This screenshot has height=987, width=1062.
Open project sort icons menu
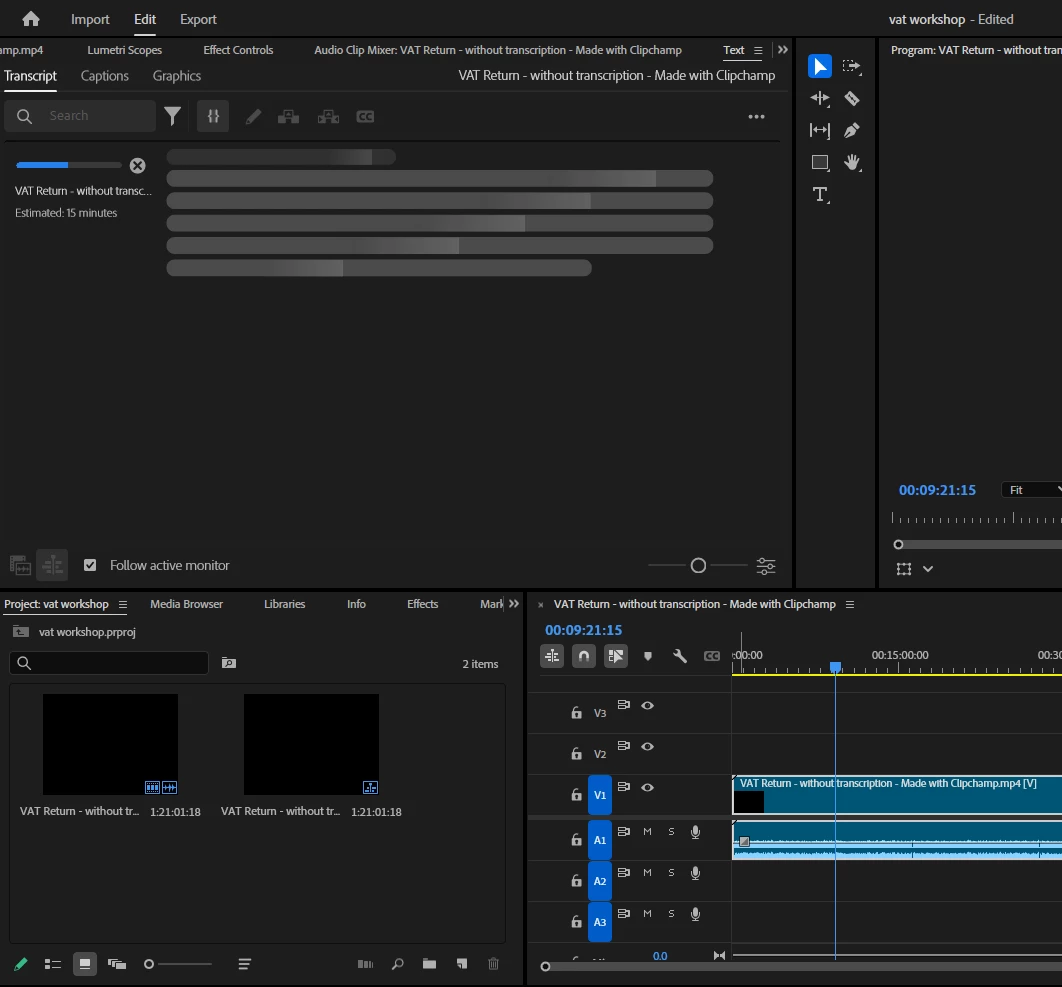click(x=245, y=963)
